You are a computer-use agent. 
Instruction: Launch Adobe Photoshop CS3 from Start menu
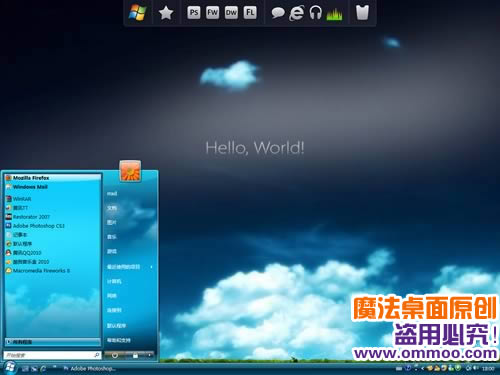click(x=53, y=226)
